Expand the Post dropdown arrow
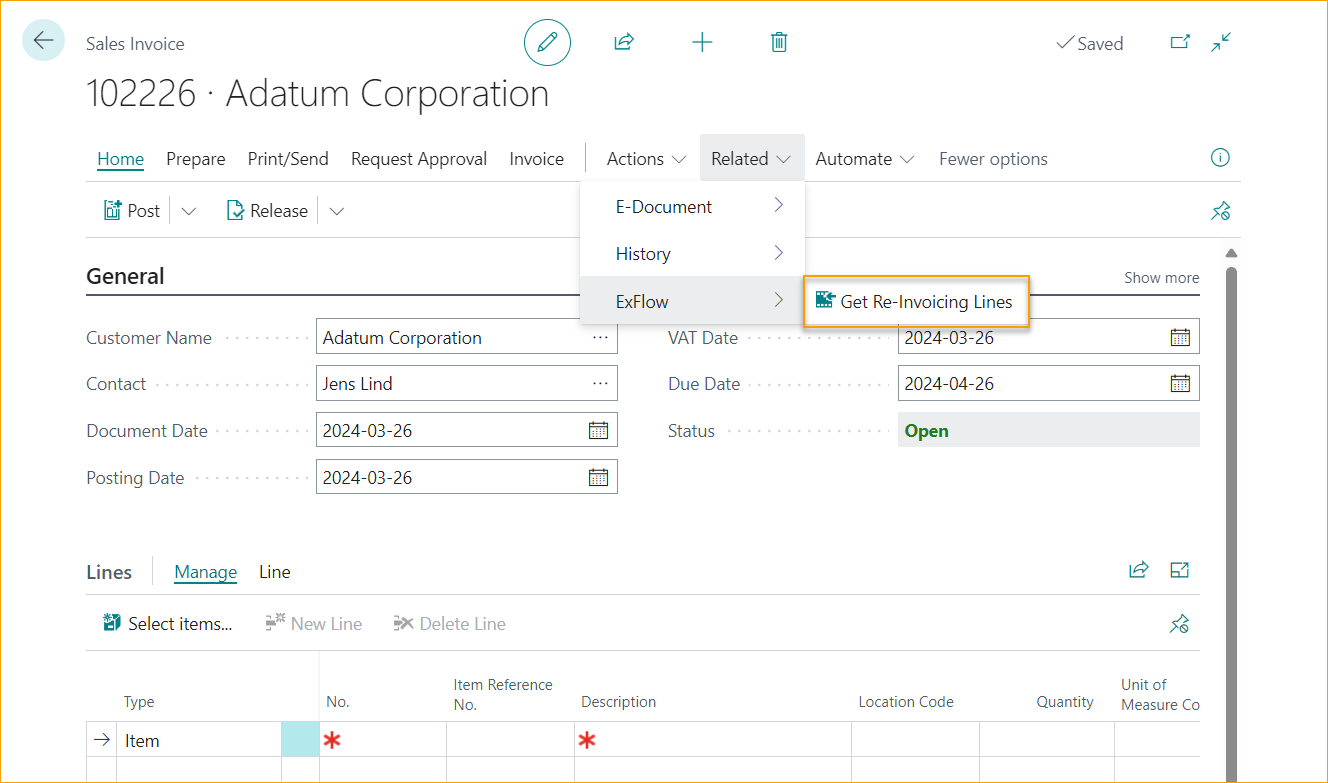The width and height of the screenshot is (1328, 783). coord(188,211)
